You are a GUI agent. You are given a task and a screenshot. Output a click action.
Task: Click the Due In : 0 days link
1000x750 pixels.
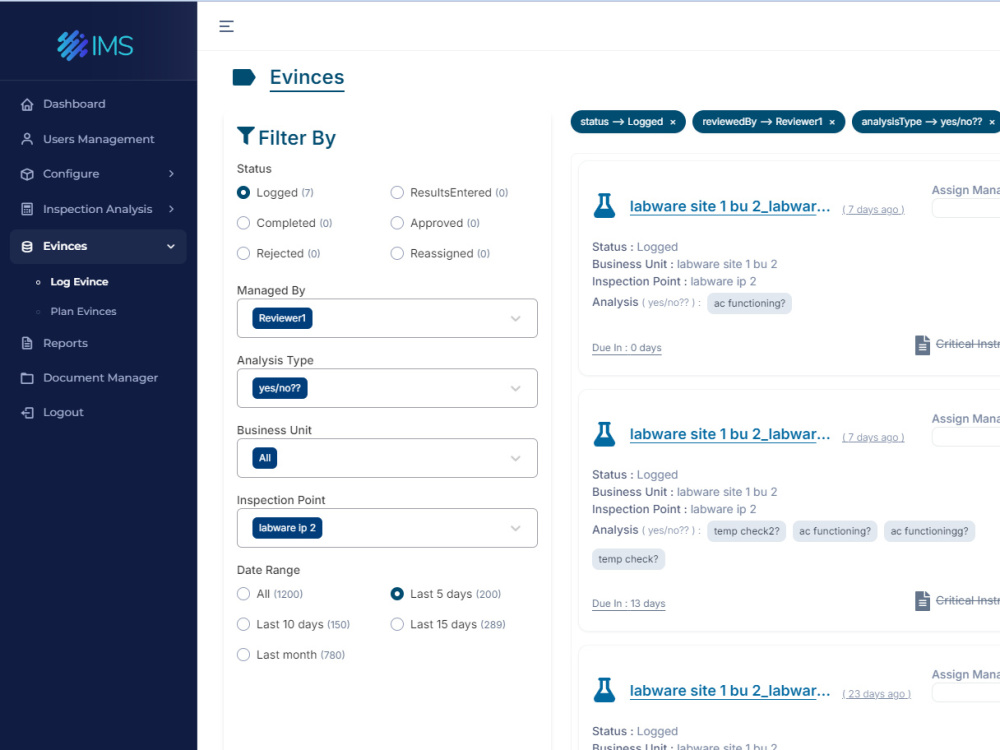[x=626, y=348]
